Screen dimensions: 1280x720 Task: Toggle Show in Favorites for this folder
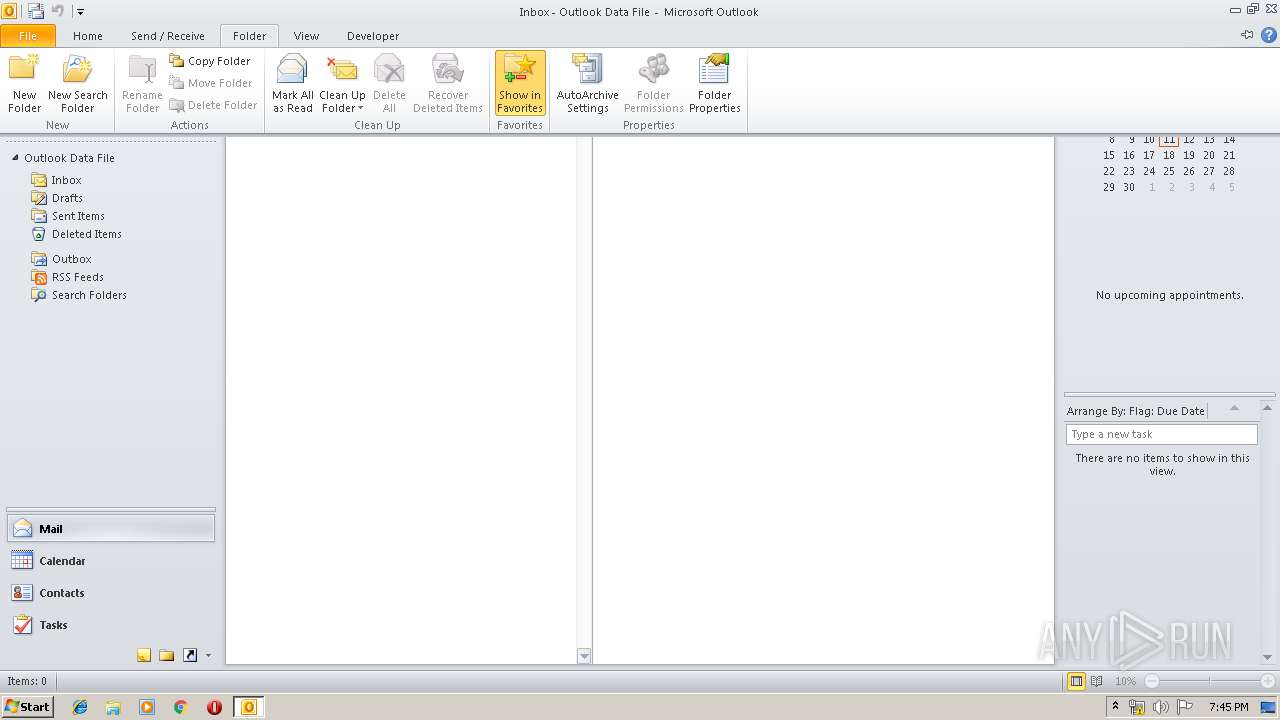520,84
